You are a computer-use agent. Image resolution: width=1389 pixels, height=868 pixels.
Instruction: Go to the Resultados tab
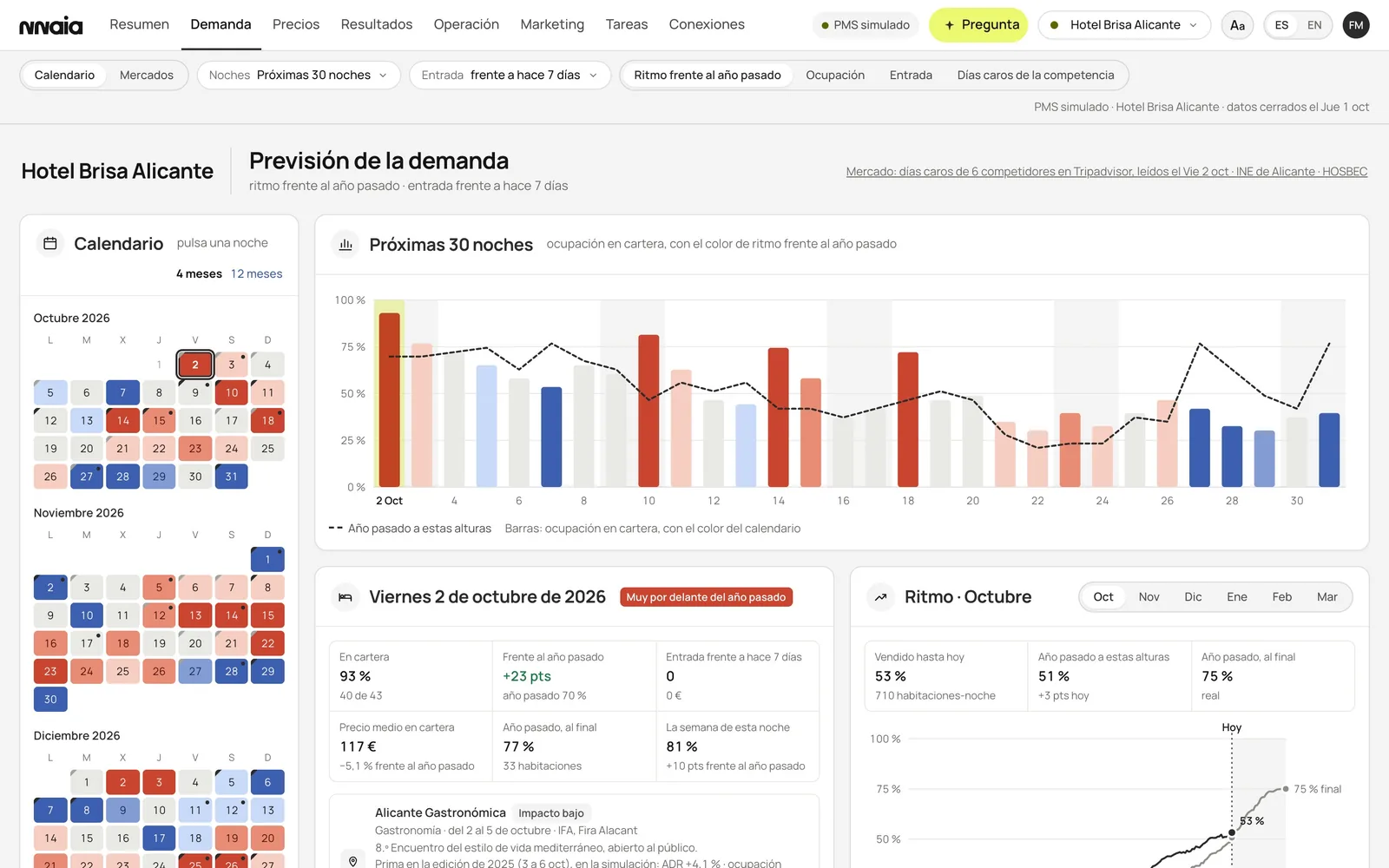pos(377,24)
